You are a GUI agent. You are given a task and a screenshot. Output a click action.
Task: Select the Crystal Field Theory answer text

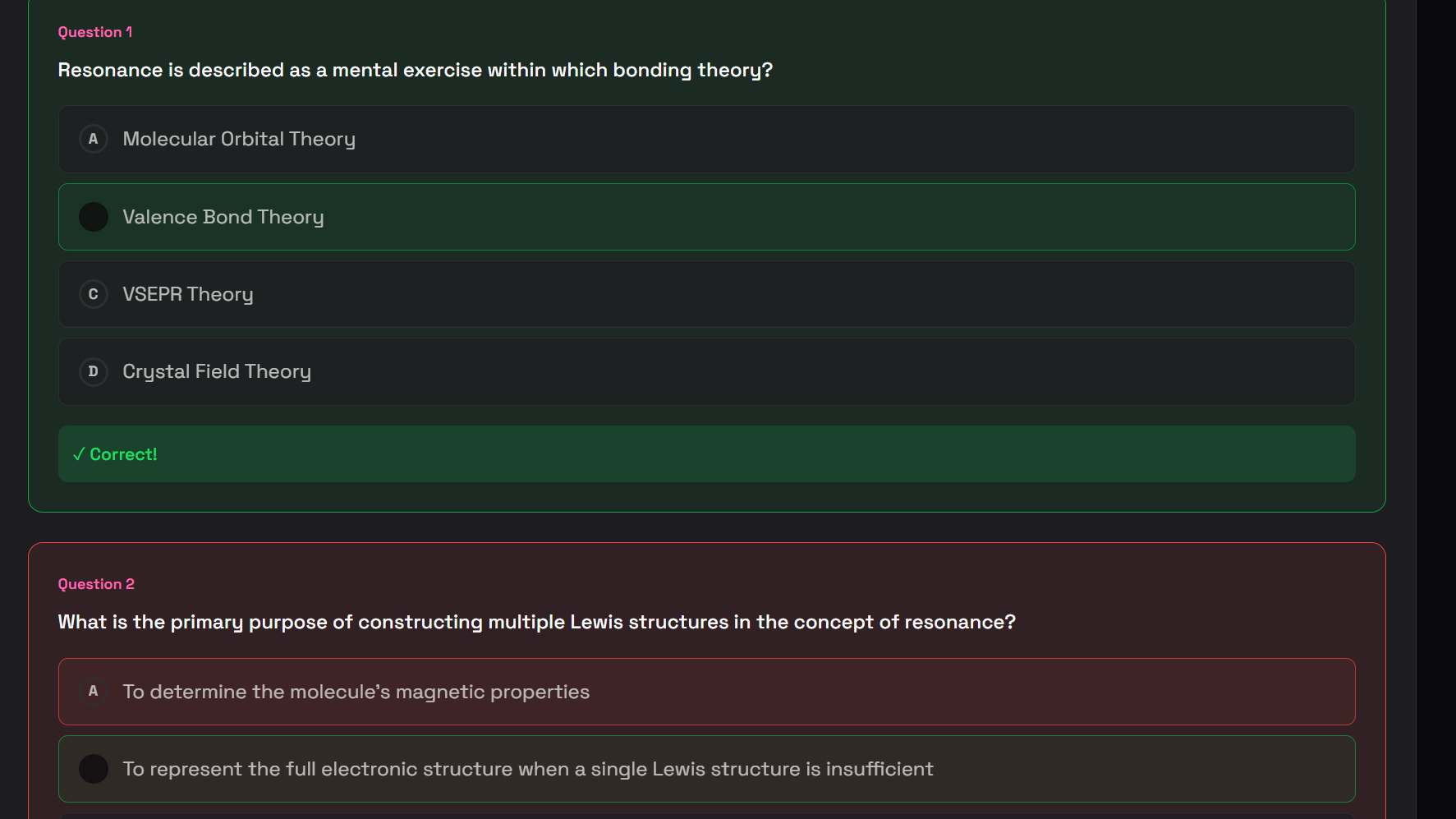click(217, 372)
